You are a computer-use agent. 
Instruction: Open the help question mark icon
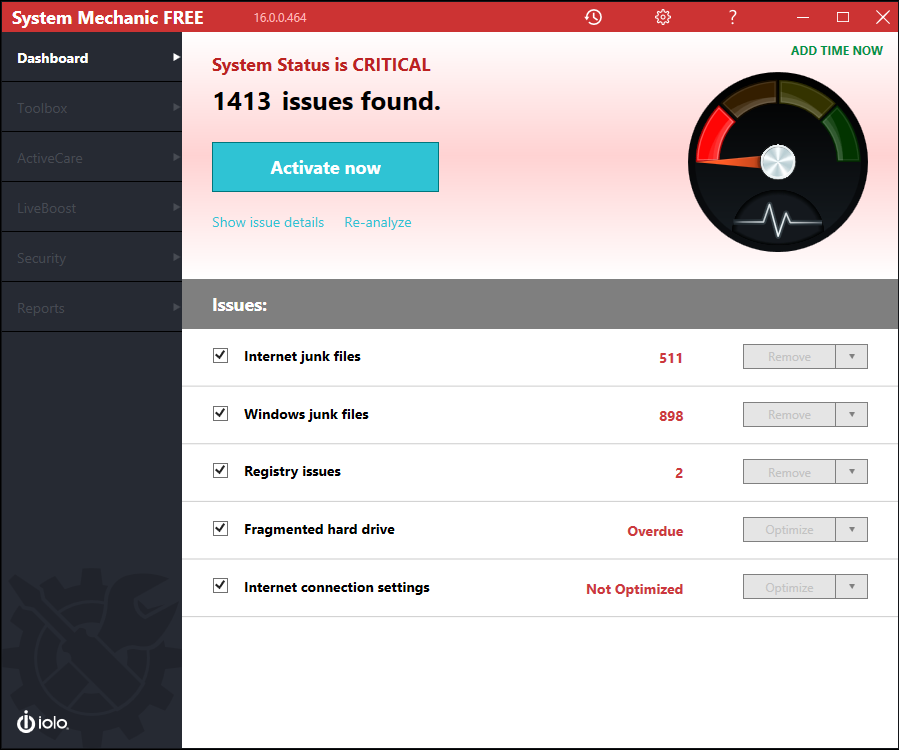[732, 17]
